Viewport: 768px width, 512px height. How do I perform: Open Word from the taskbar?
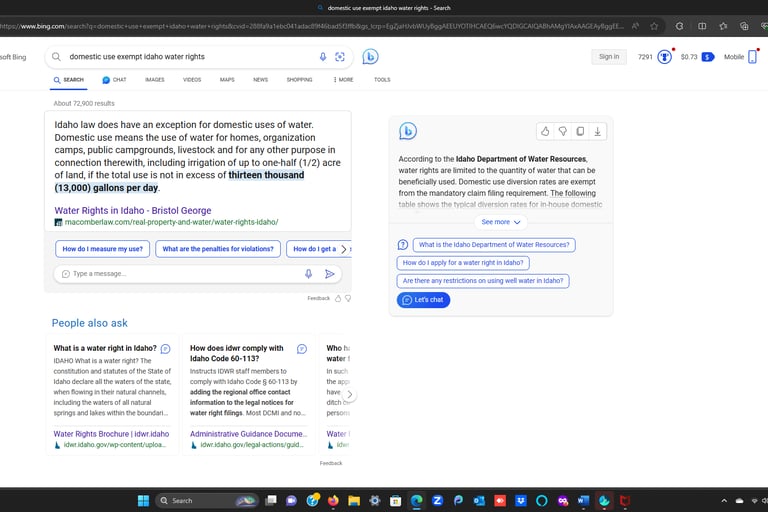583,500
